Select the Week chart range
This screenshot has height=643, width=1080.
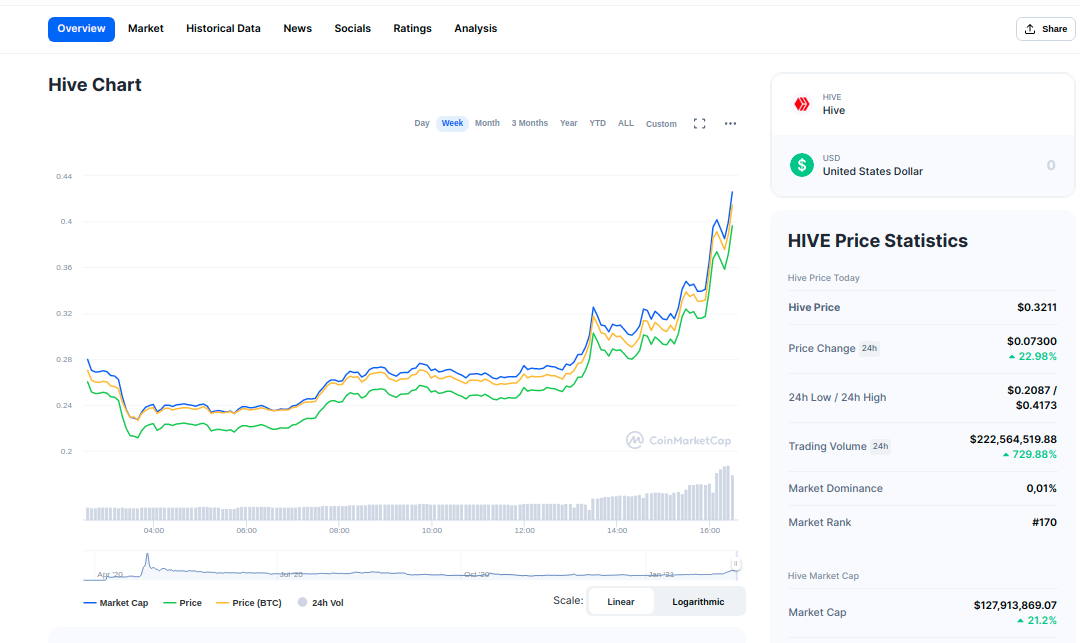(x=453, y=123)
